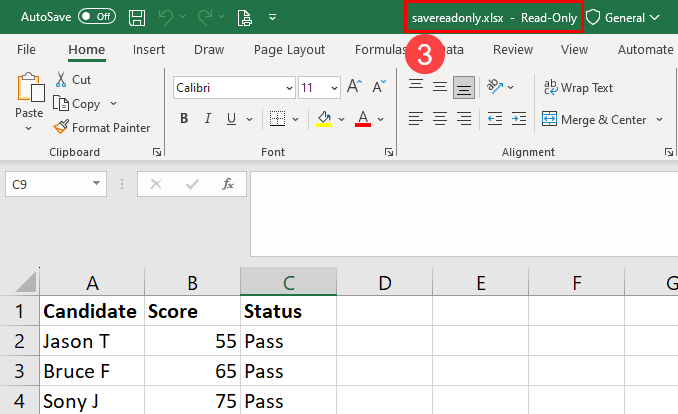Toggle the Bottom Align icon
The width and height of the screenshot is (678, 414).
pos(464,88)
